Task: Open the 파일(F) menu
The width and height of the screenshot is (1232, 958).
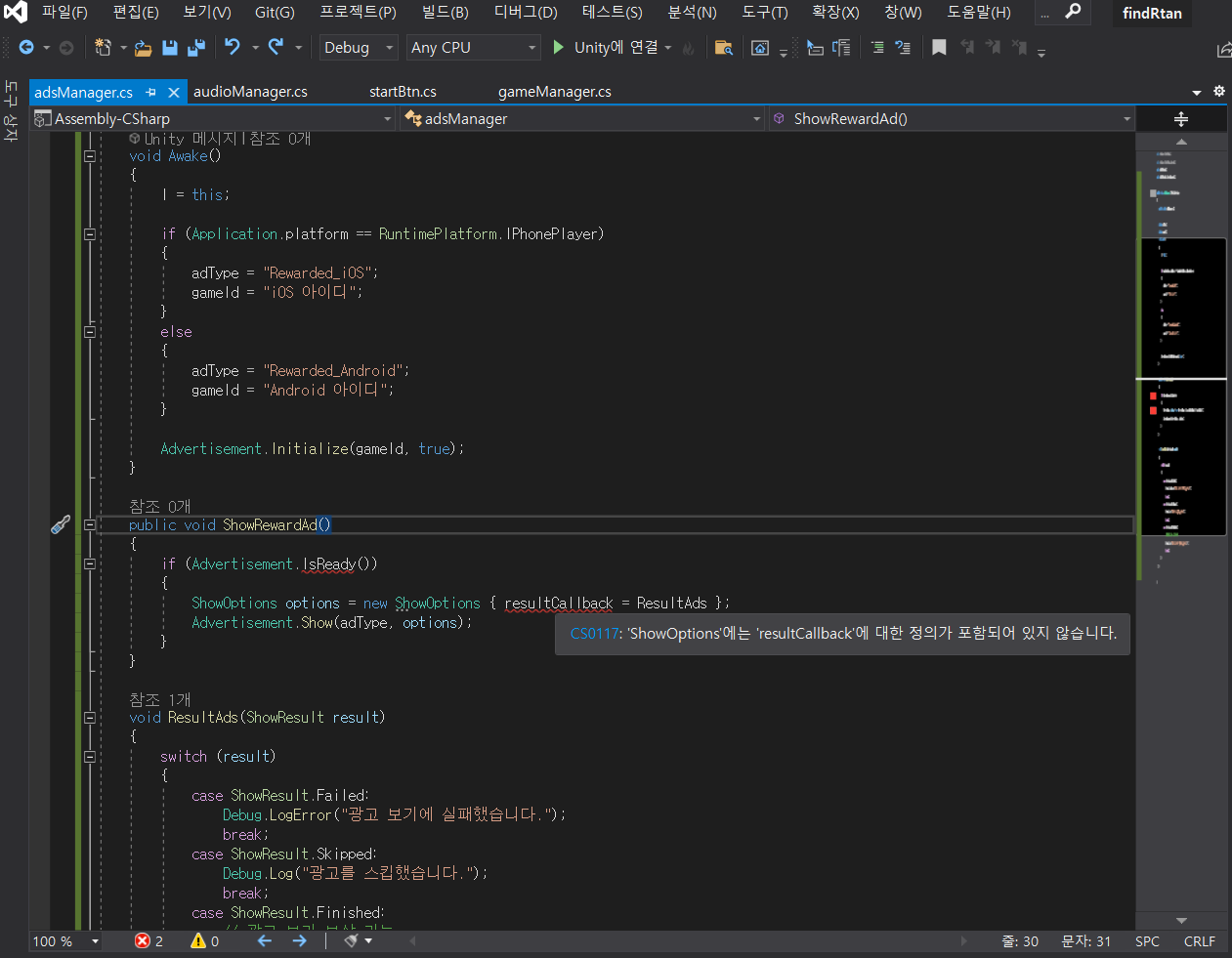Action: coord(64,12)
